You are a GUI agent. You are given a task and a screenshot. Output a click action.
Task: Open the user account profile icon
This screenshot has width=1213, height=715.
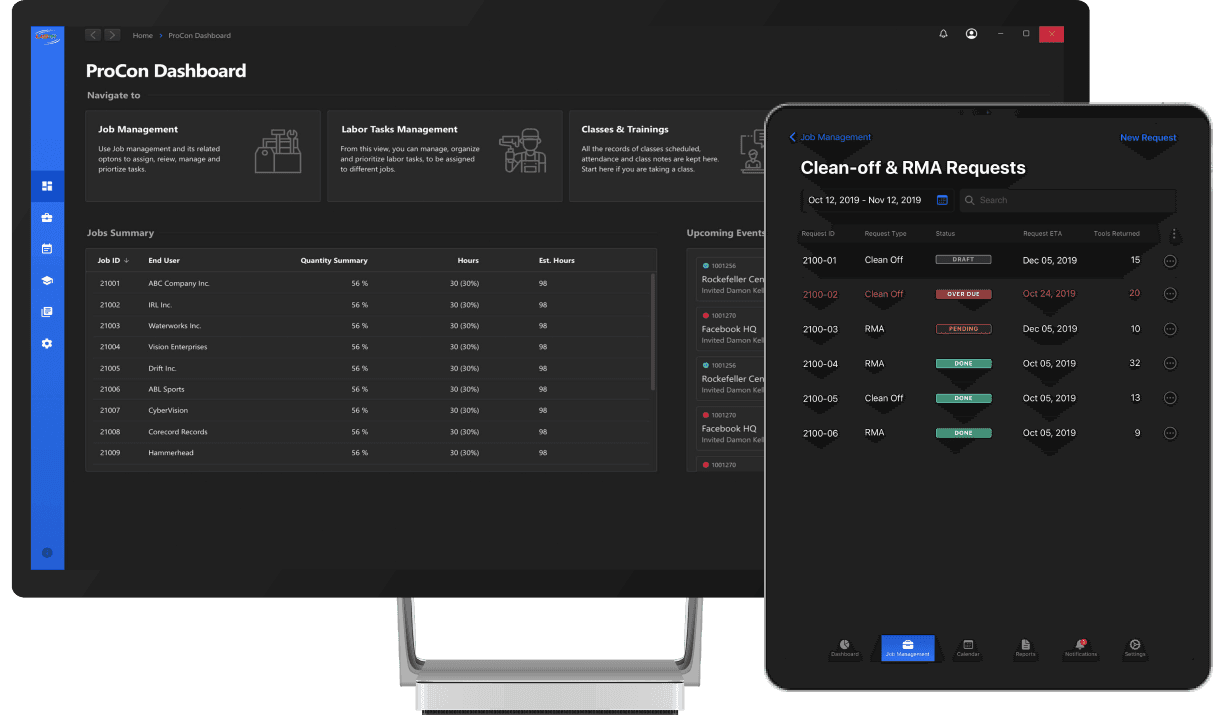971,34
